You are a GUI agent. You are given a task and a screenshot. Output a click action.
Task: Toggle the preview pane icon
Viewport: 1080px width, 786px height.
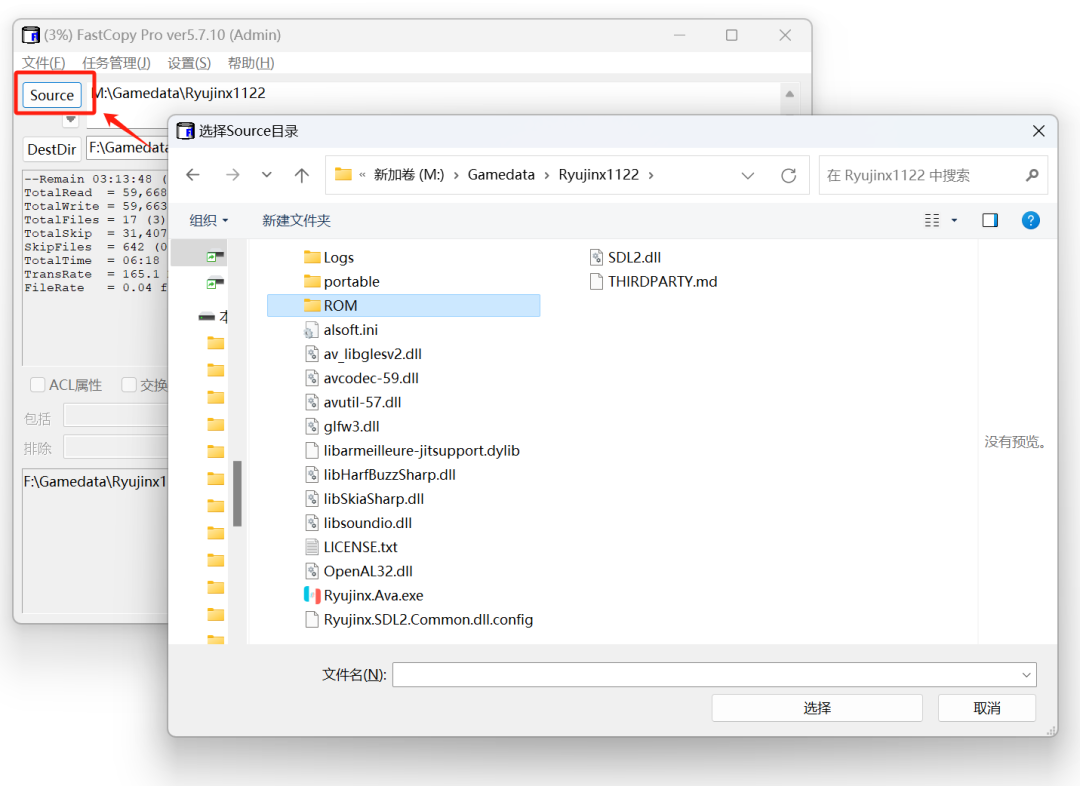click(990, 220)
